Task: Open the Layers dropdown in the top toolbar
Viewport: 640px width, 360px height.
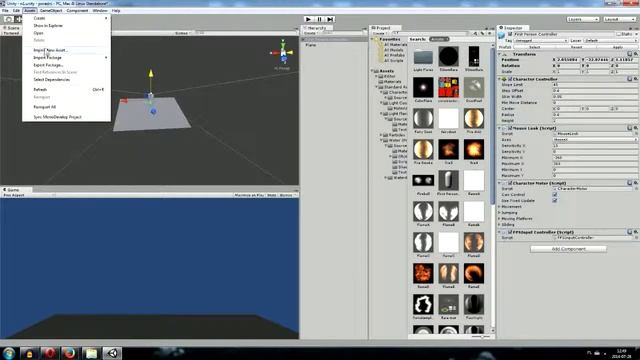Action: click(582, 19)
